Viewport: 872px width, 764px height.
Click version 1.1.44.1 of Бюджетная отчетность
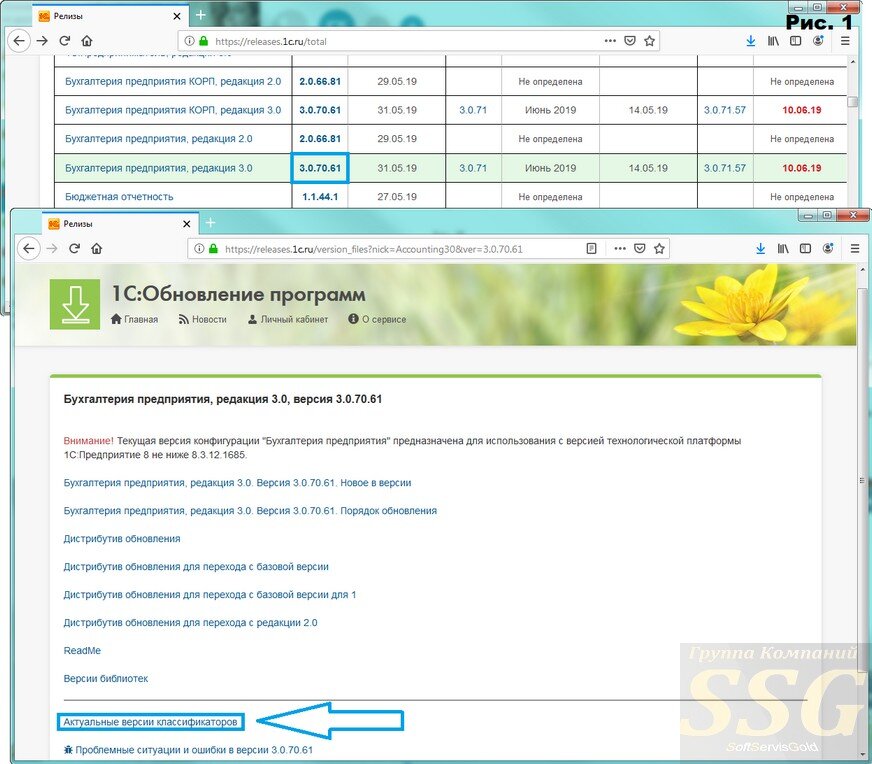pos(320,196)
